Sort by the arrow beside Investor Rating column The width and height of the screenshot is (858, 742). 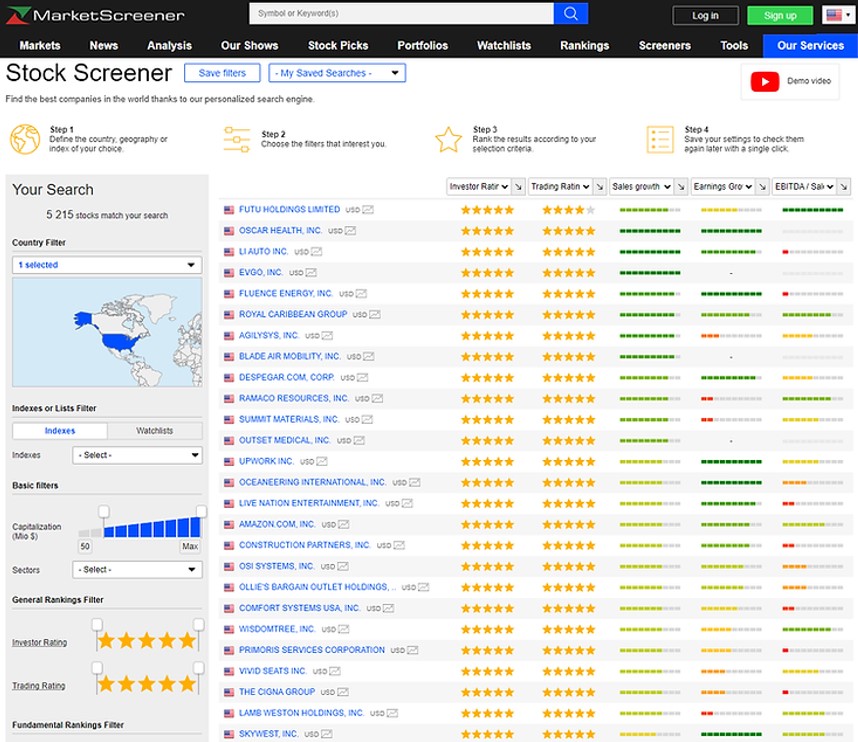coord(518,187)
